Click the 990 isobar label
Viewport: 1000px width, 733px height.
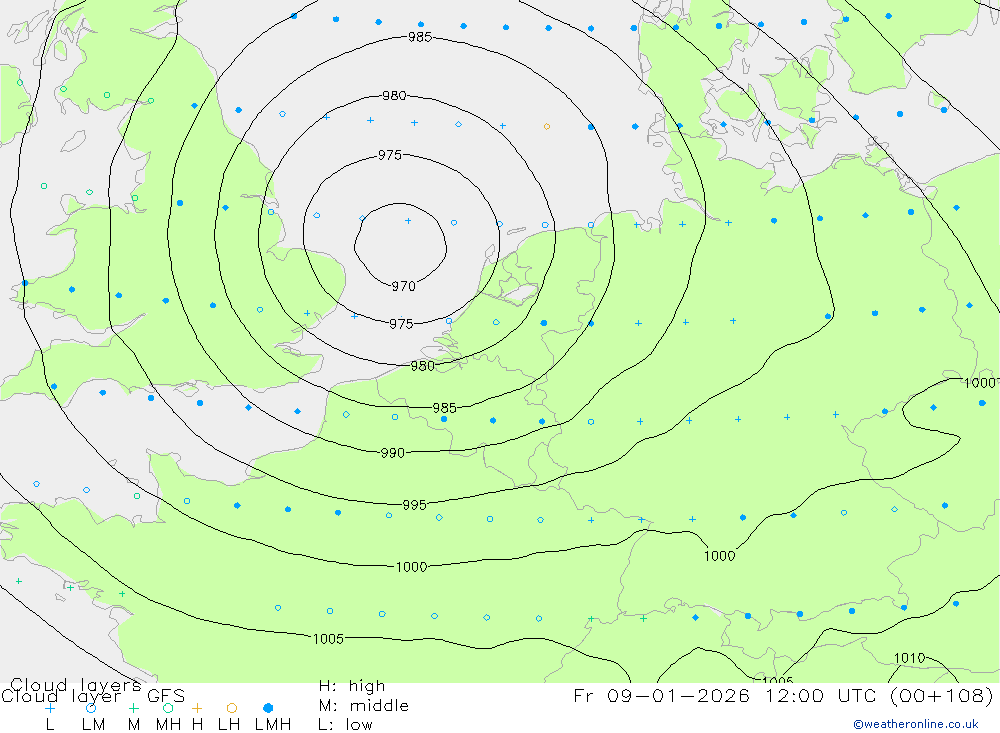pyautogui.click(x=392, y=453)
